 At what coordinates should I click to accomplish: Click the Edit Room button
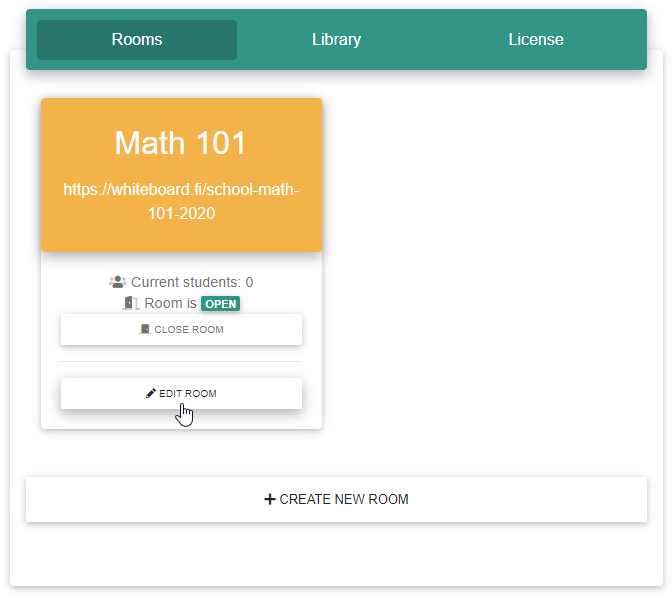181,393
